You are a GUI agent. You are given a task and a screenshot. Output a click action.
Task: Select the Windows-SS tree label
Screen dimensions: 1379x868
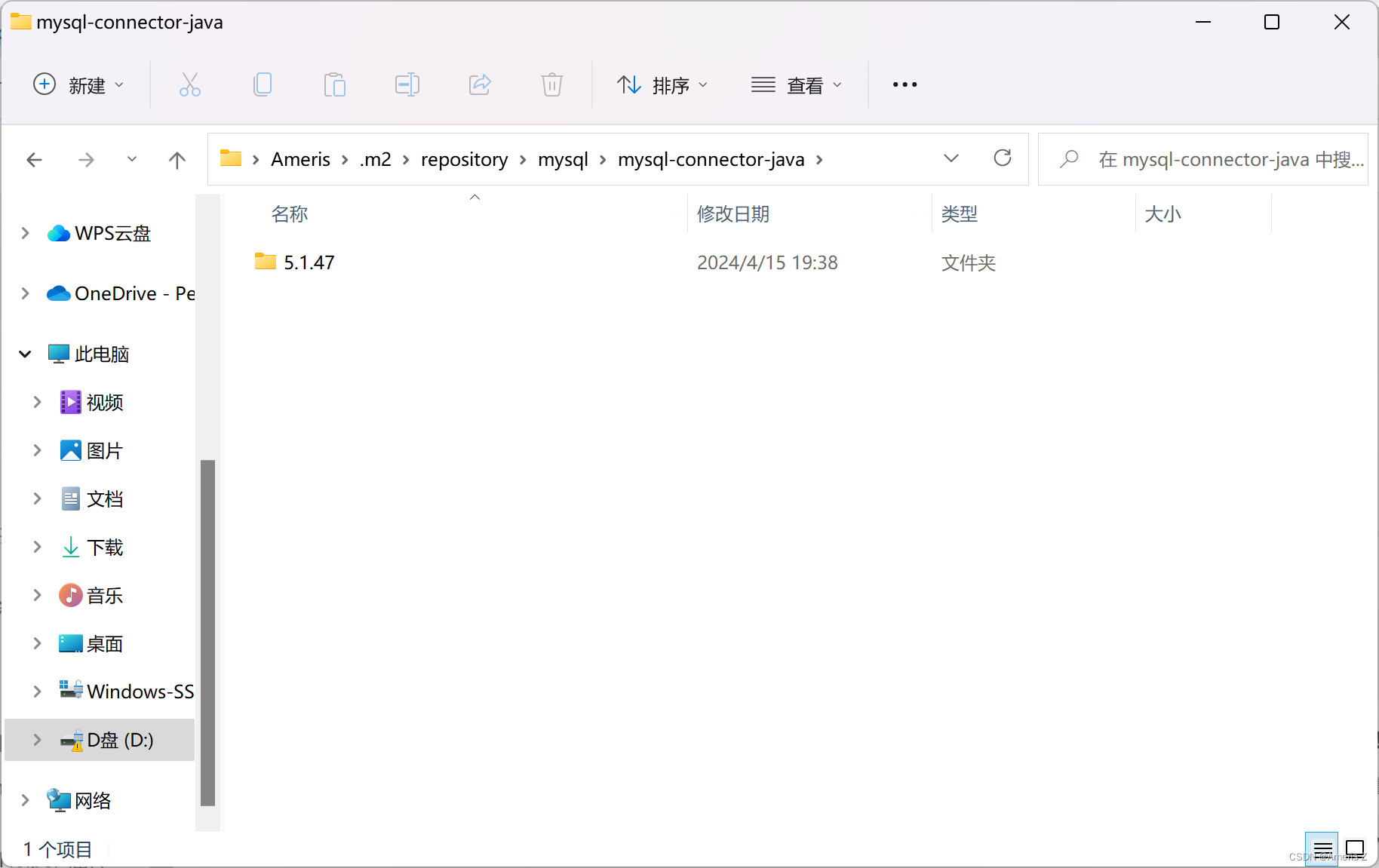(140, 692)
